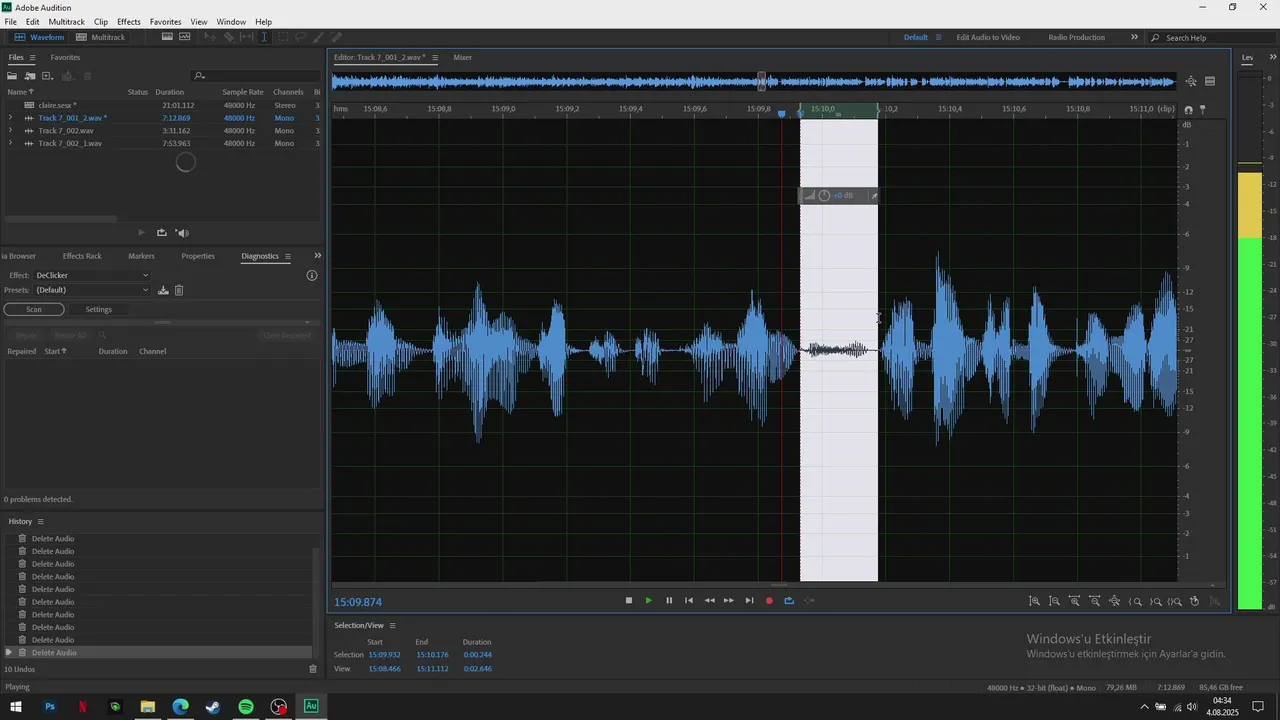
Task: Click the Stop transport button
Action: tap(629, 601)
